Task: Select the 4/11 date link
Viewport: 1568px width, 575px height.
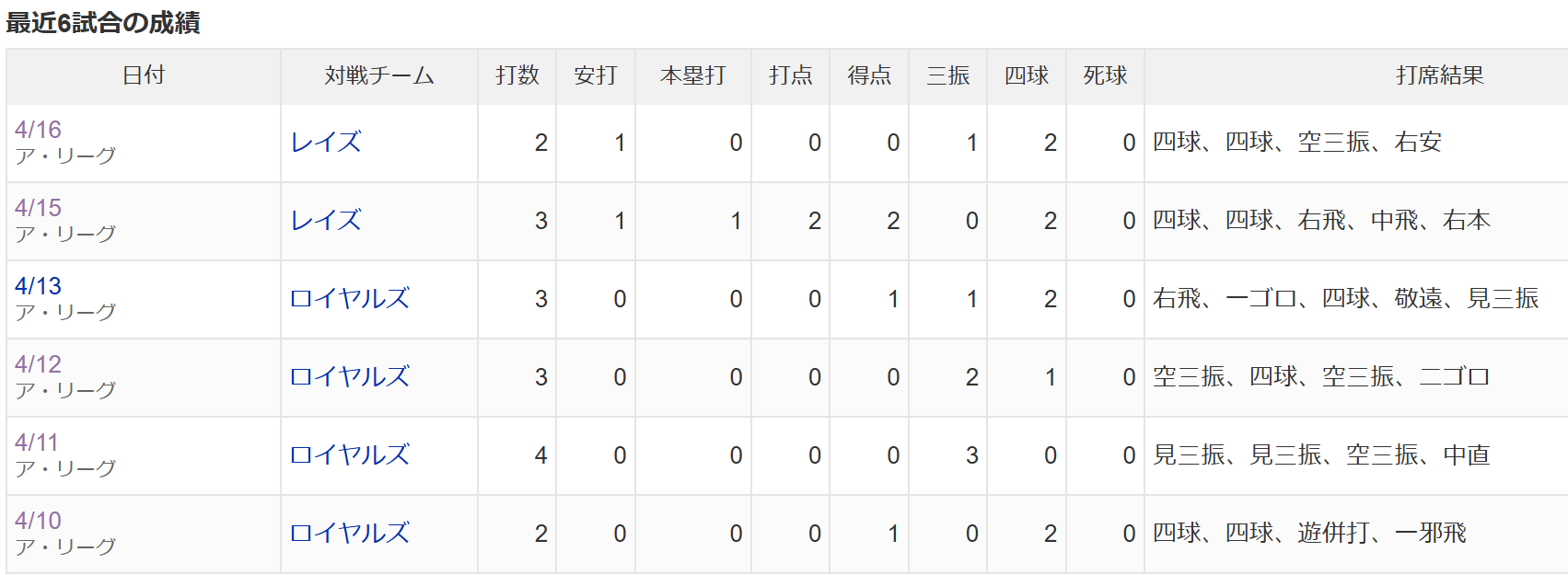Action: click(x=37, y=443)
